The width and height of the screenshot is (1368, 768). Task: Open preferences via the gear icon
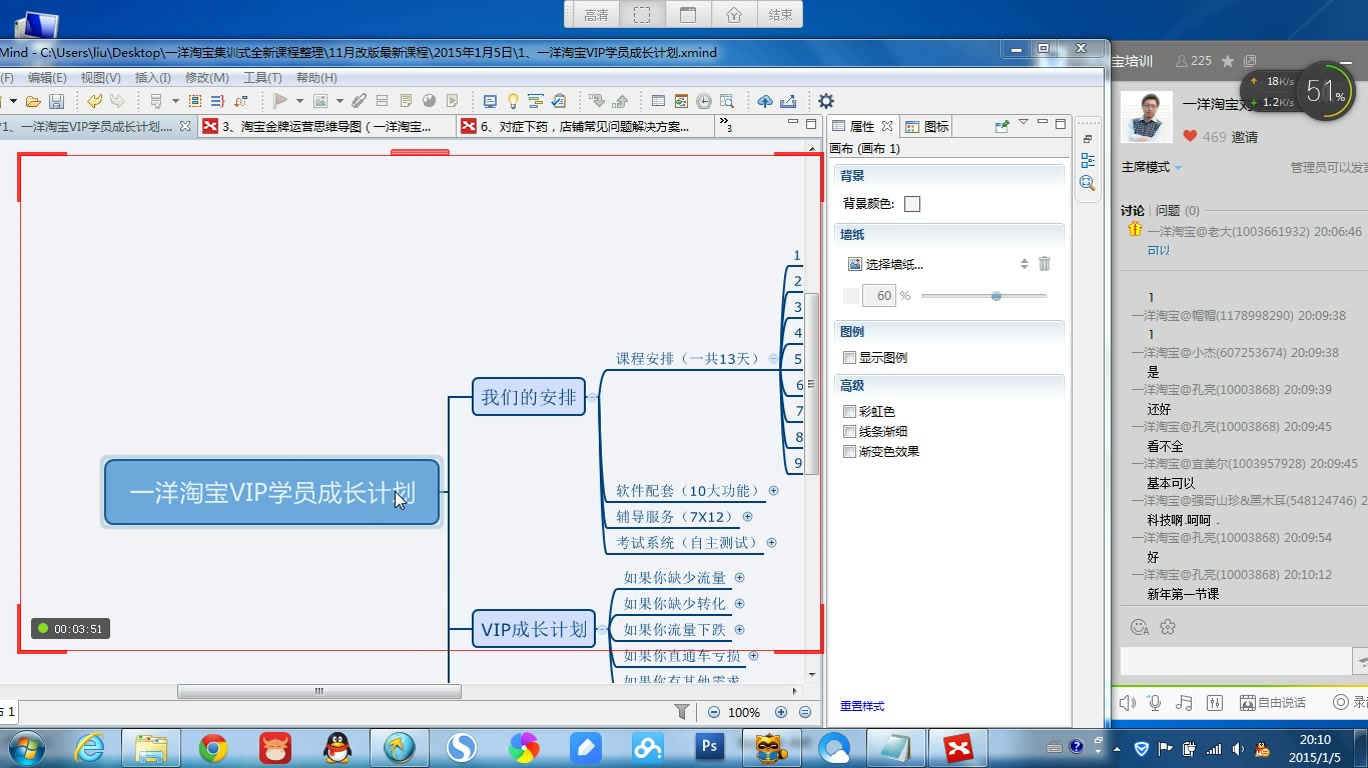[826, 101]
